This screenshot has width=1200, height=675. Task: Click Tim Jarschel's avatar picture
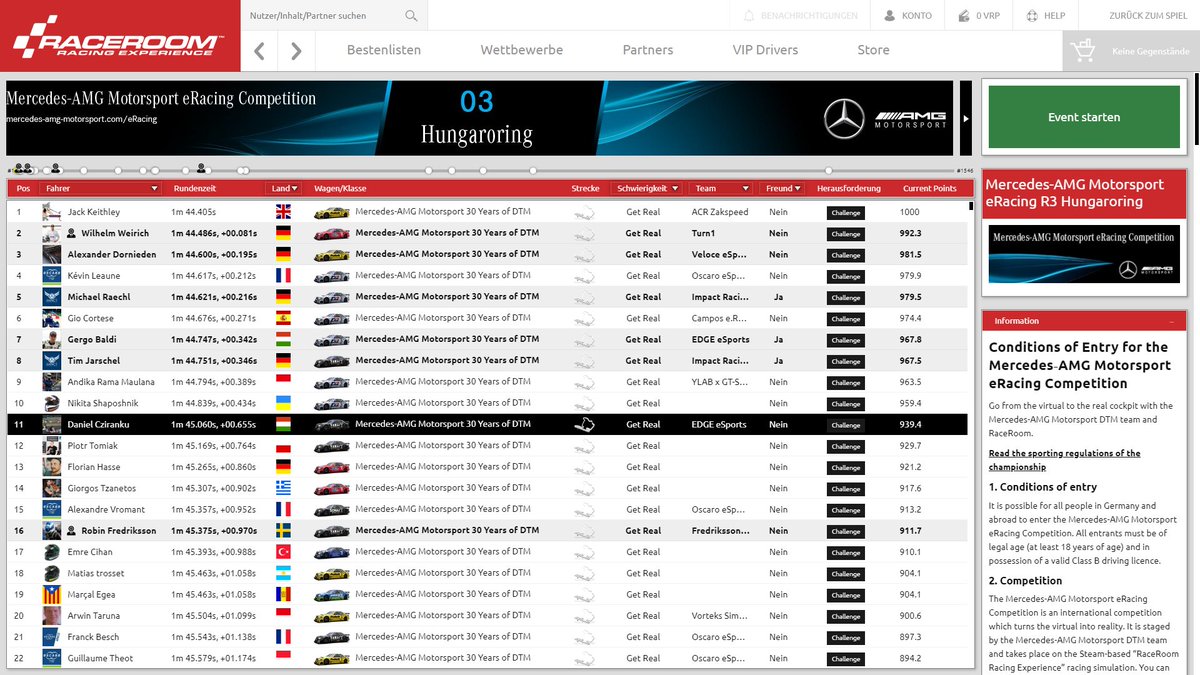point(52,360)
